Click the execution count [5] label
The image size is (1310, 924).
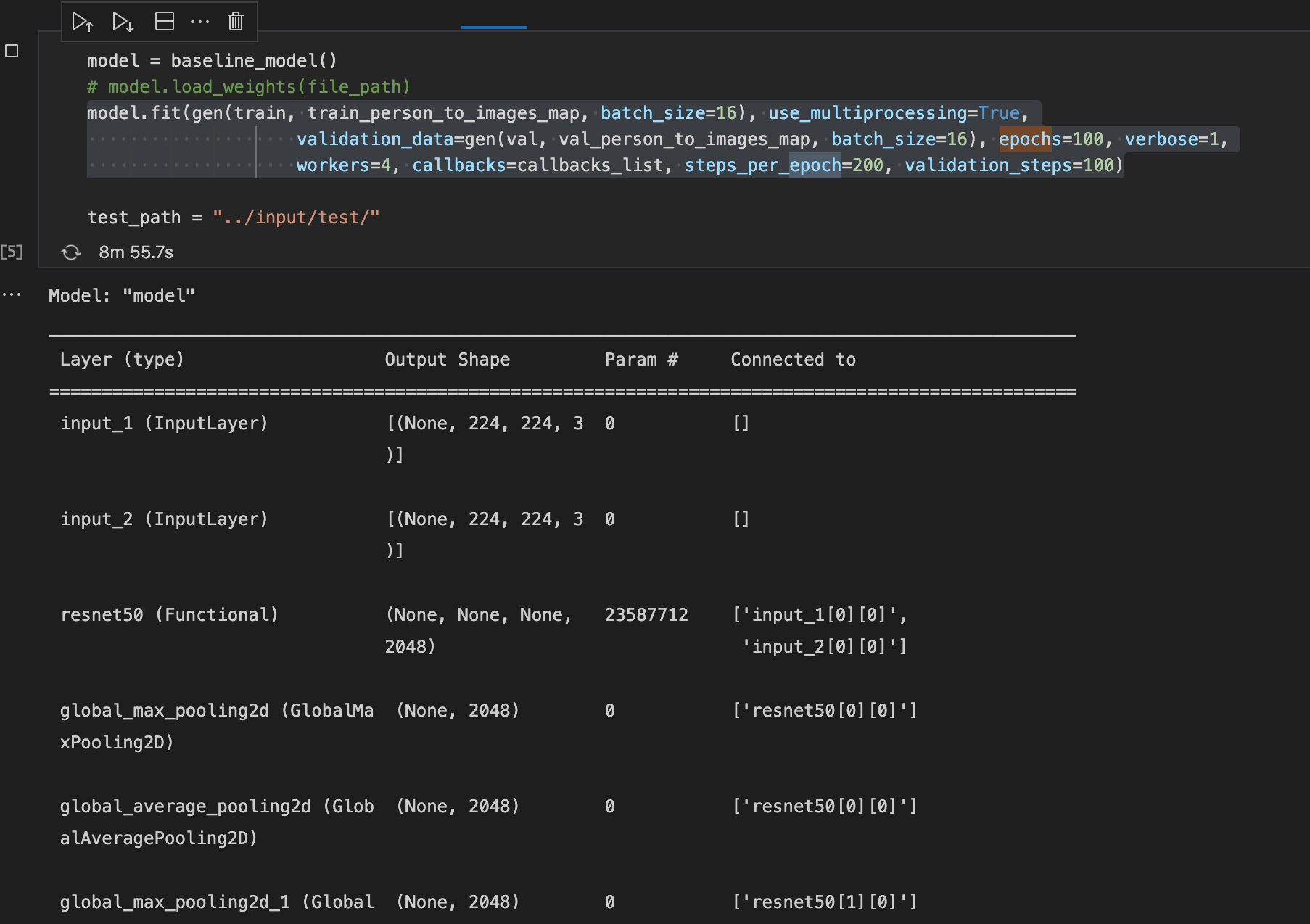[x=12, y=252]
